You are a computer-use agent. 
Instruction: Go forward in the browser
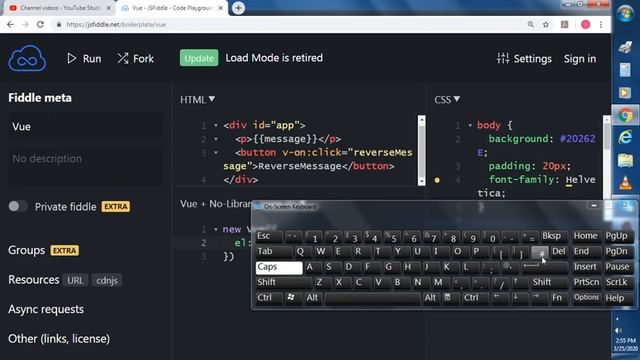pyautogui.click(x=25, y=24)
